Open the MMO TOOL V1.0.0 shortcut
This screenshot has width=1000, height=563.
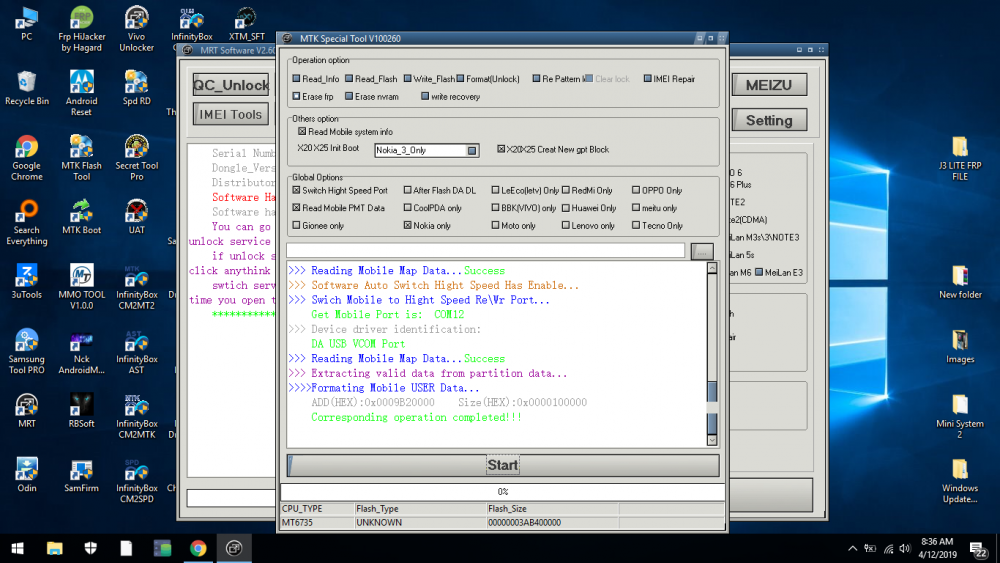(x=81, y=287)
